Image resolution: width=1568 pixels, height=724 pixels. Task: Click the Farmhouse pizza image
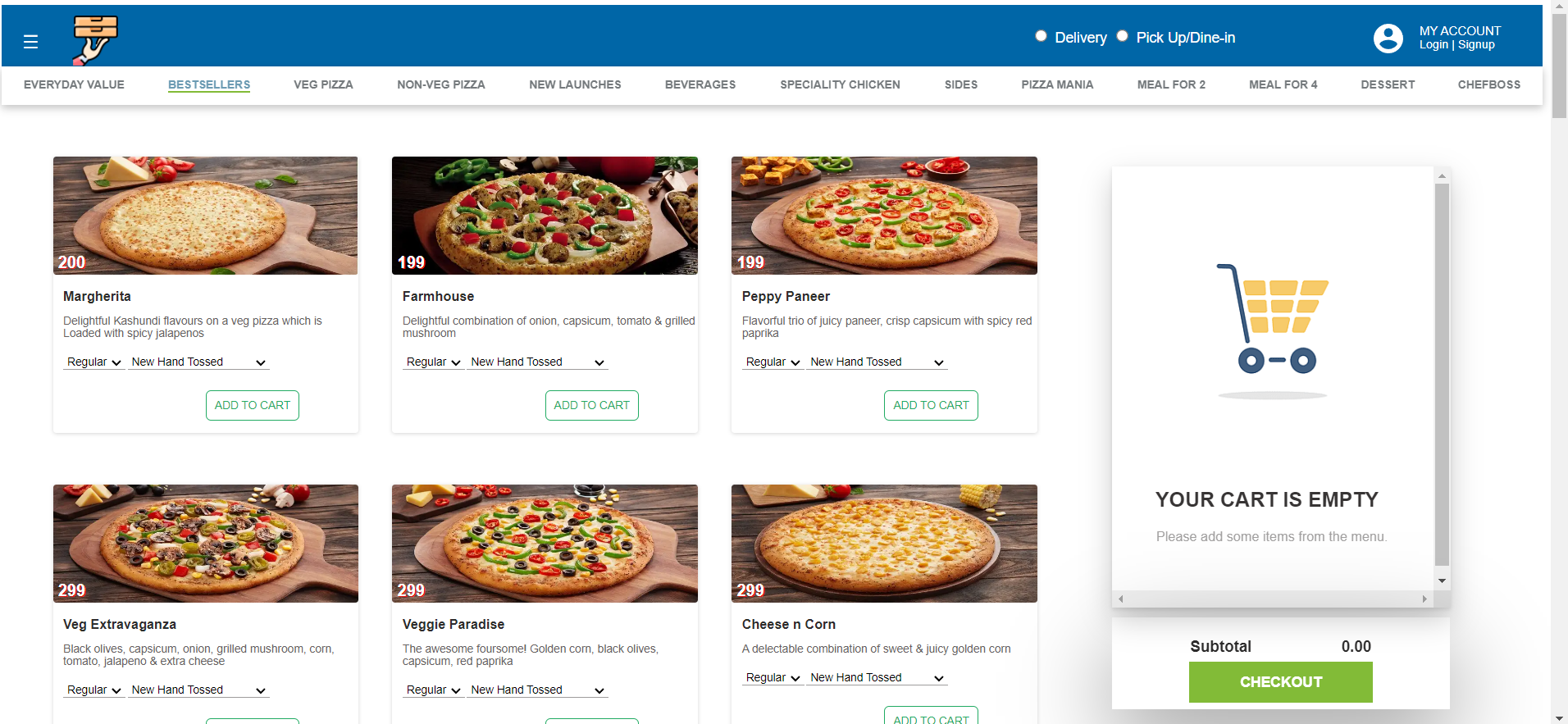[x=545, y=215]
